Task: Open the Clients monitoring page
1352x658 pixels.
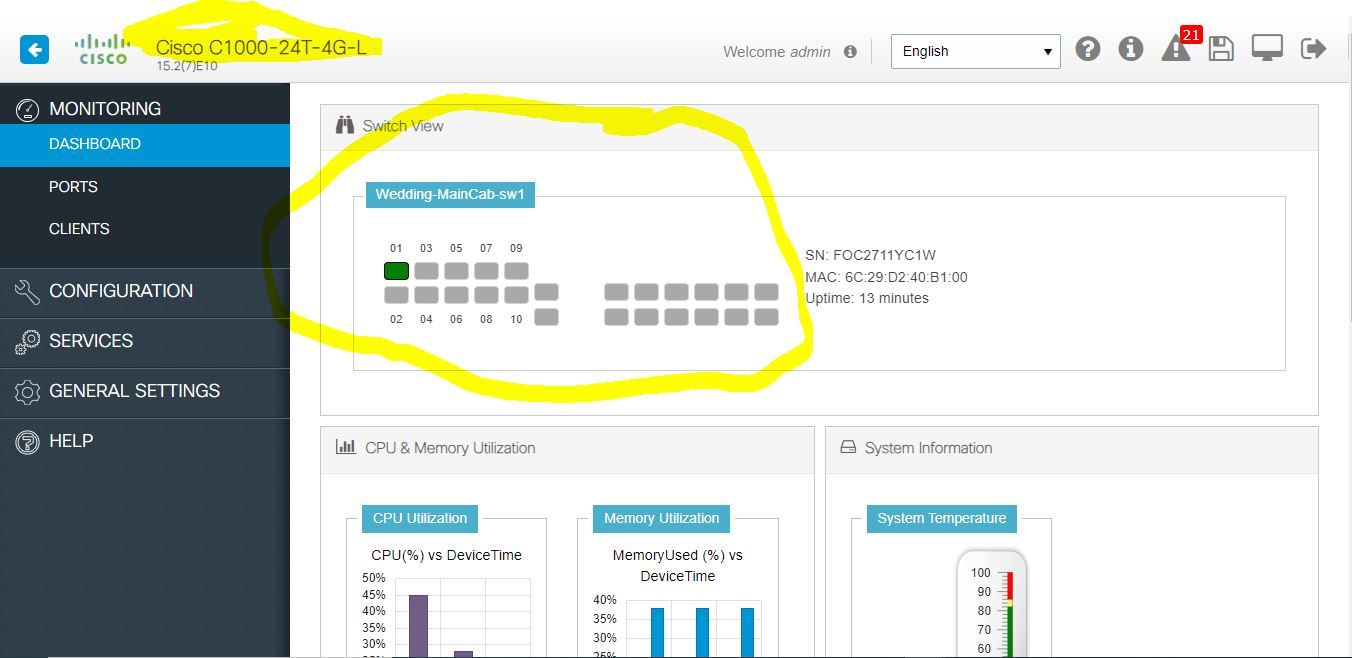Action: (x=79, y=229)
